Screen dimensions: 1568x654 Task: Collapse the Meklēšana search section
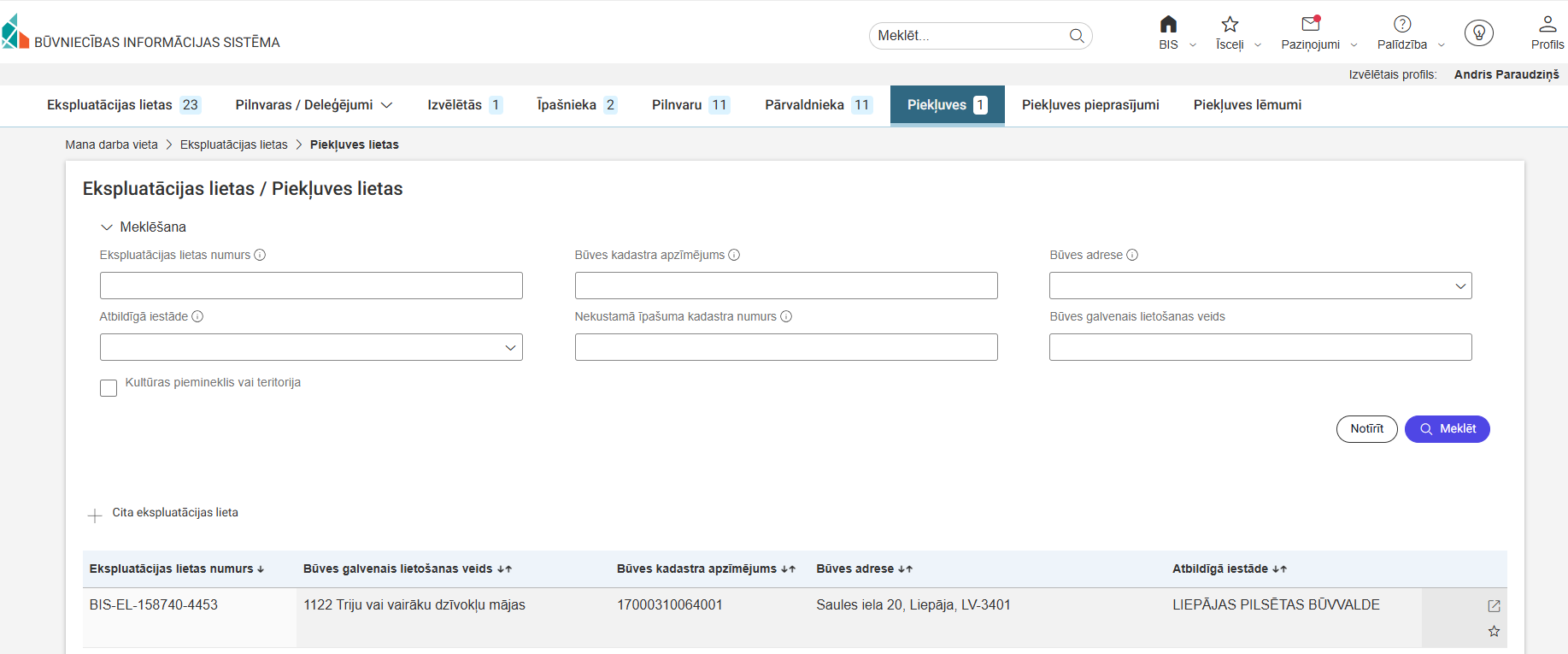pos(107,227)
